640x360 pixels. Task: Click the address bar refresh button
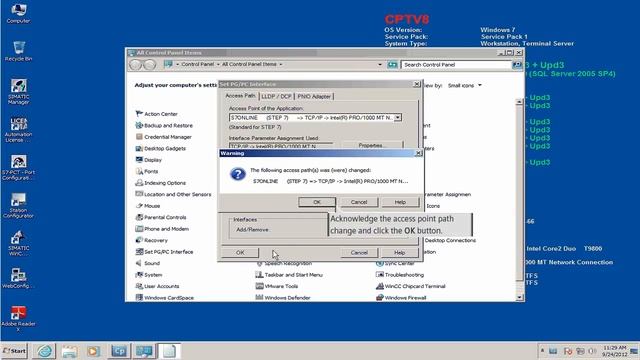click(x=392, y=64)
